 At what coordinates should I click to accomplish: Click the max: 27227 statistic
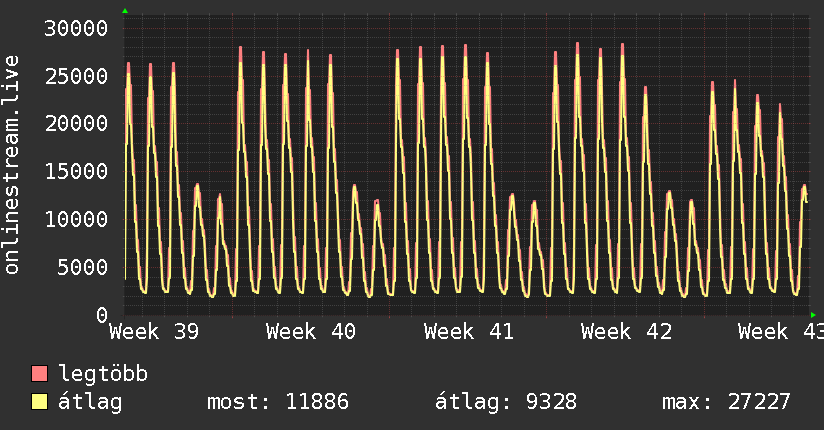tap(726, 402)
